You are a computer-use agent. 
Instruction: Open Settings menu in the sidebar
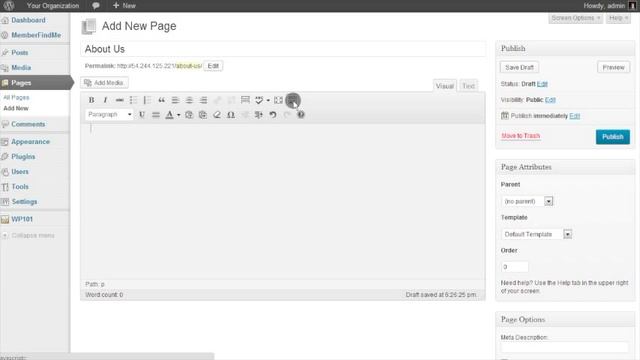pyautogui.click(x=24, y=202)
